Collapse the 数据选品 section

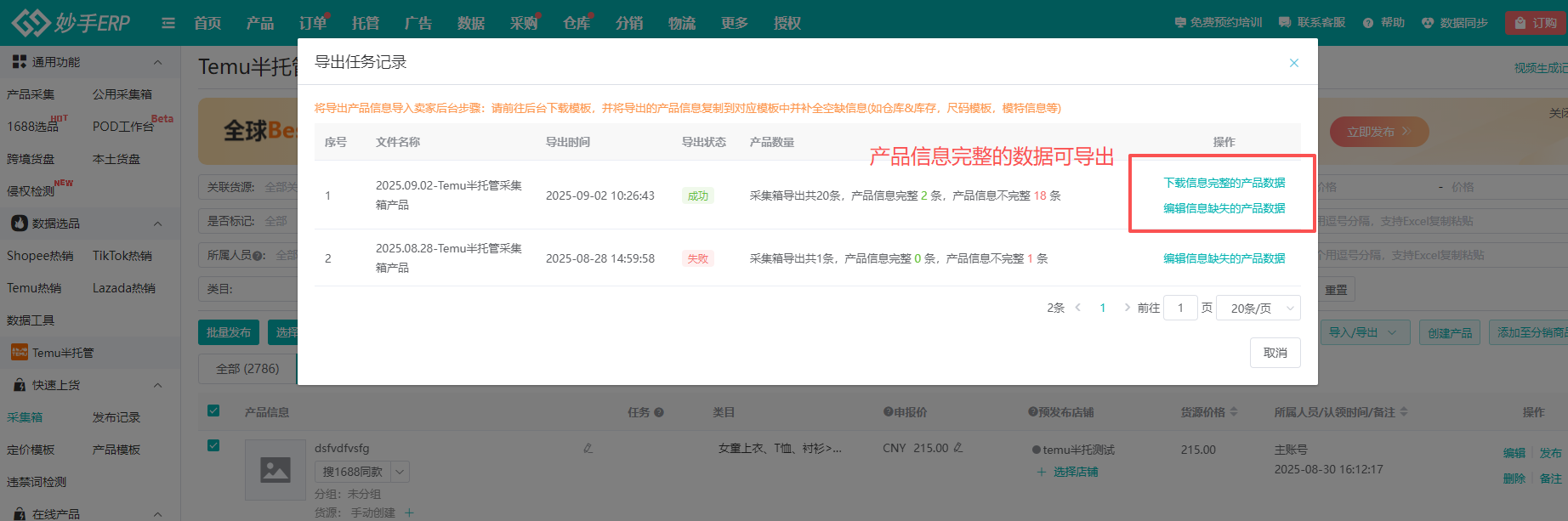pyautogui.click(x=157, y=224)
